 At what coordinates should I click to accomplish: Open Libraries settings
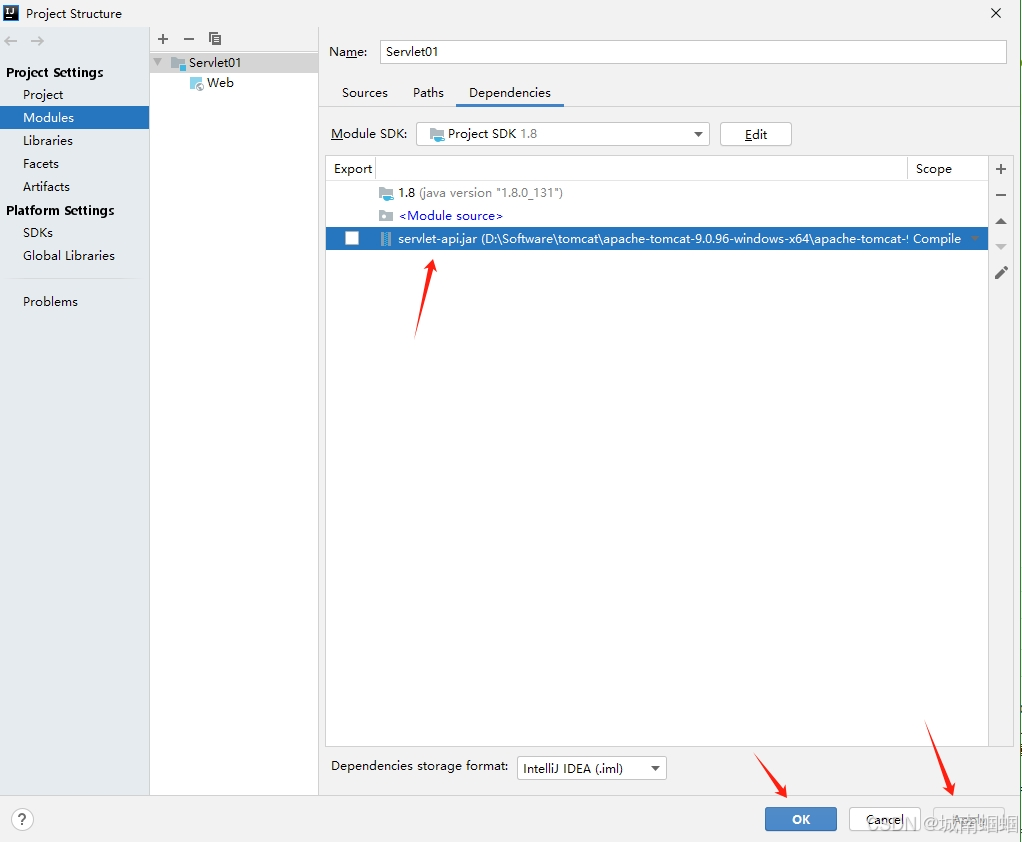pos(48,141)
